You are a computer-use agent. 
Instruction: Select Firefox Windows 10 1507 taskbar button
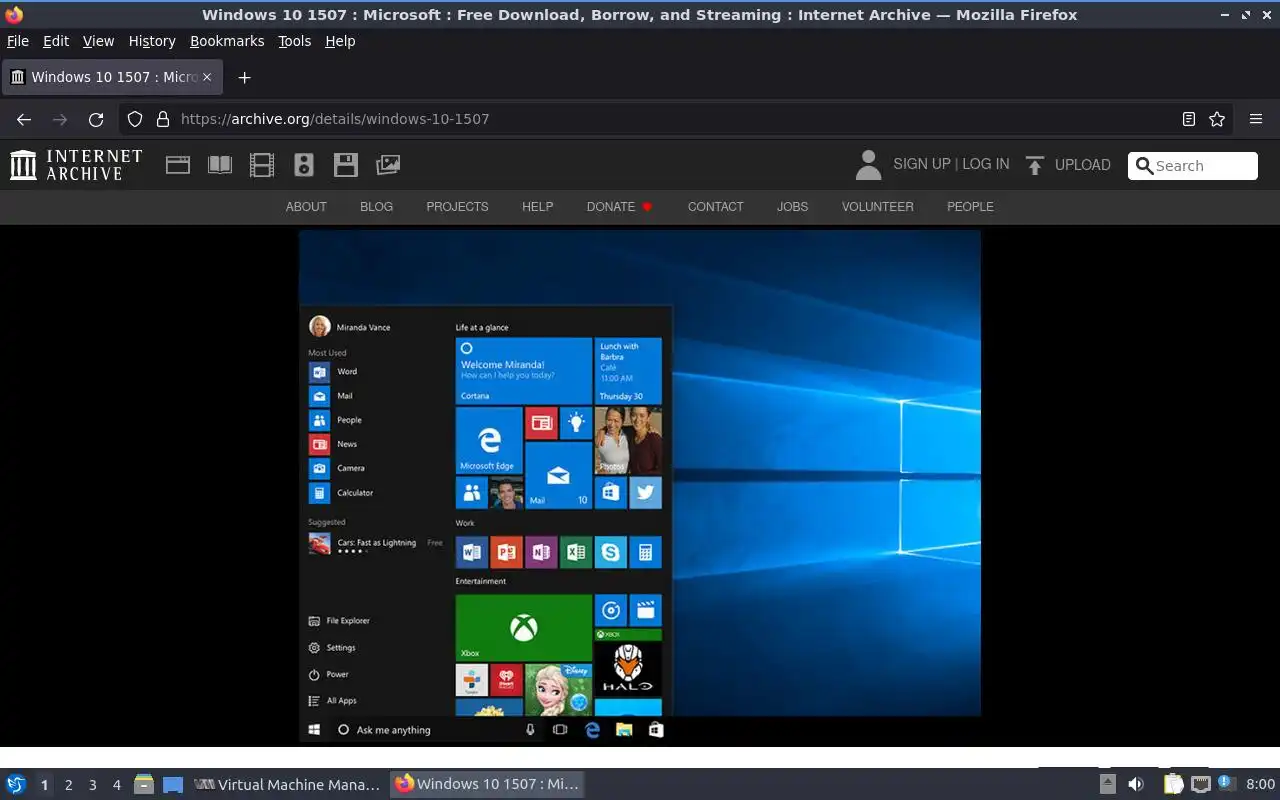[486, 784]
